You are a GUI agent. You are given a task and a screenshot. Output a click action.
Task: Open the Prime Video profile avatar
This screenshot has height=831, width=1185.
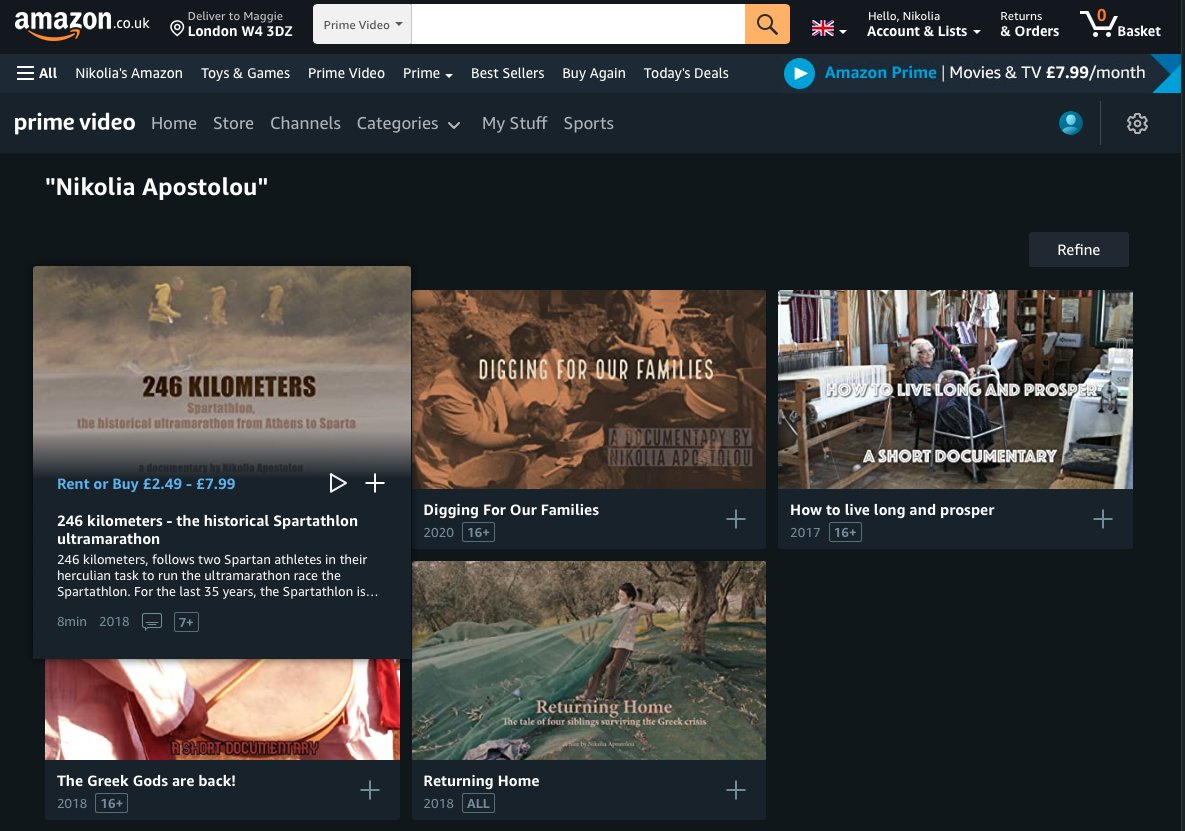[x=1070, y=122]
